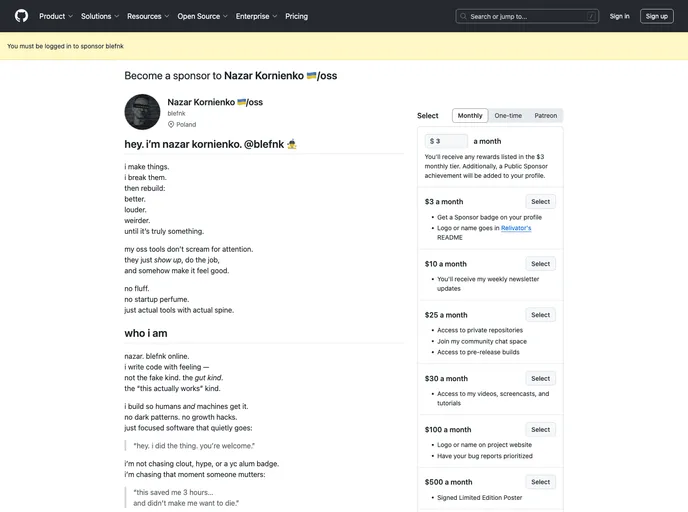Select the $30 a month tier

tap(540, 378)
